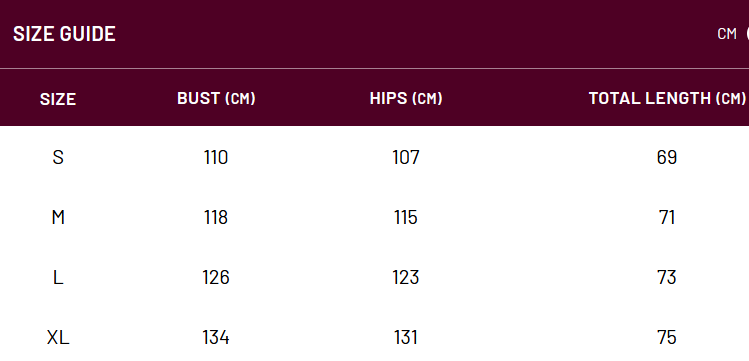Click bust value 110
749x361 pixels.
(216, 157)
